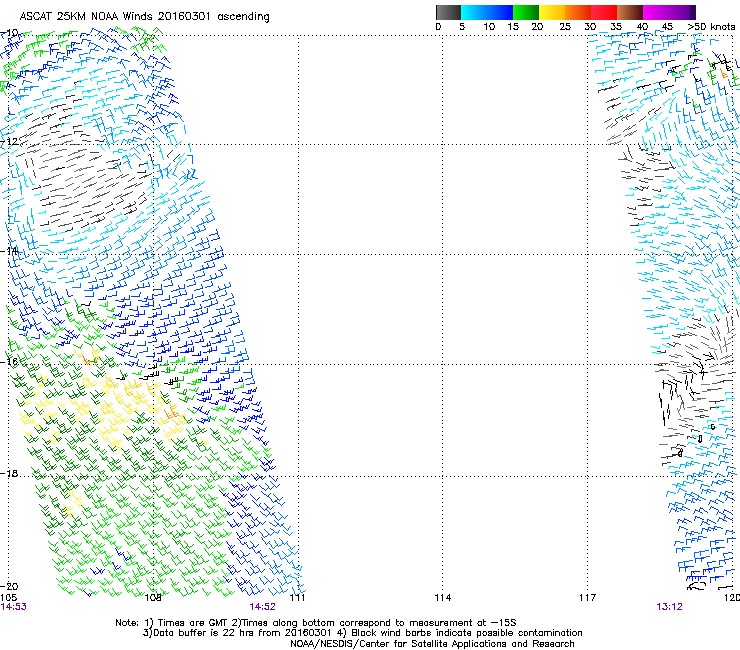
Task: Click the -18 latitude axis label
Action: [x=9, y=473]
